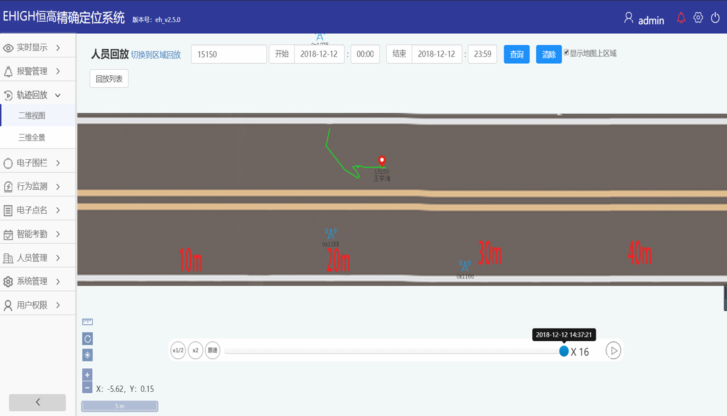Collapse the sidebar with bottom arrow button
The height and width of the screenshot is (416, 727).
[37, 402]
